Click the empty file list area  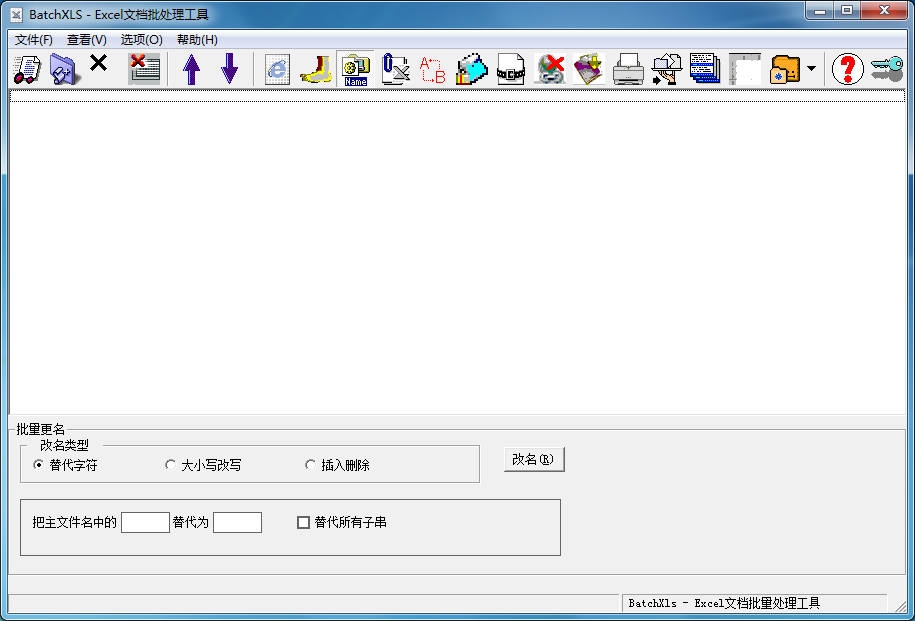[x=458, y=252]
